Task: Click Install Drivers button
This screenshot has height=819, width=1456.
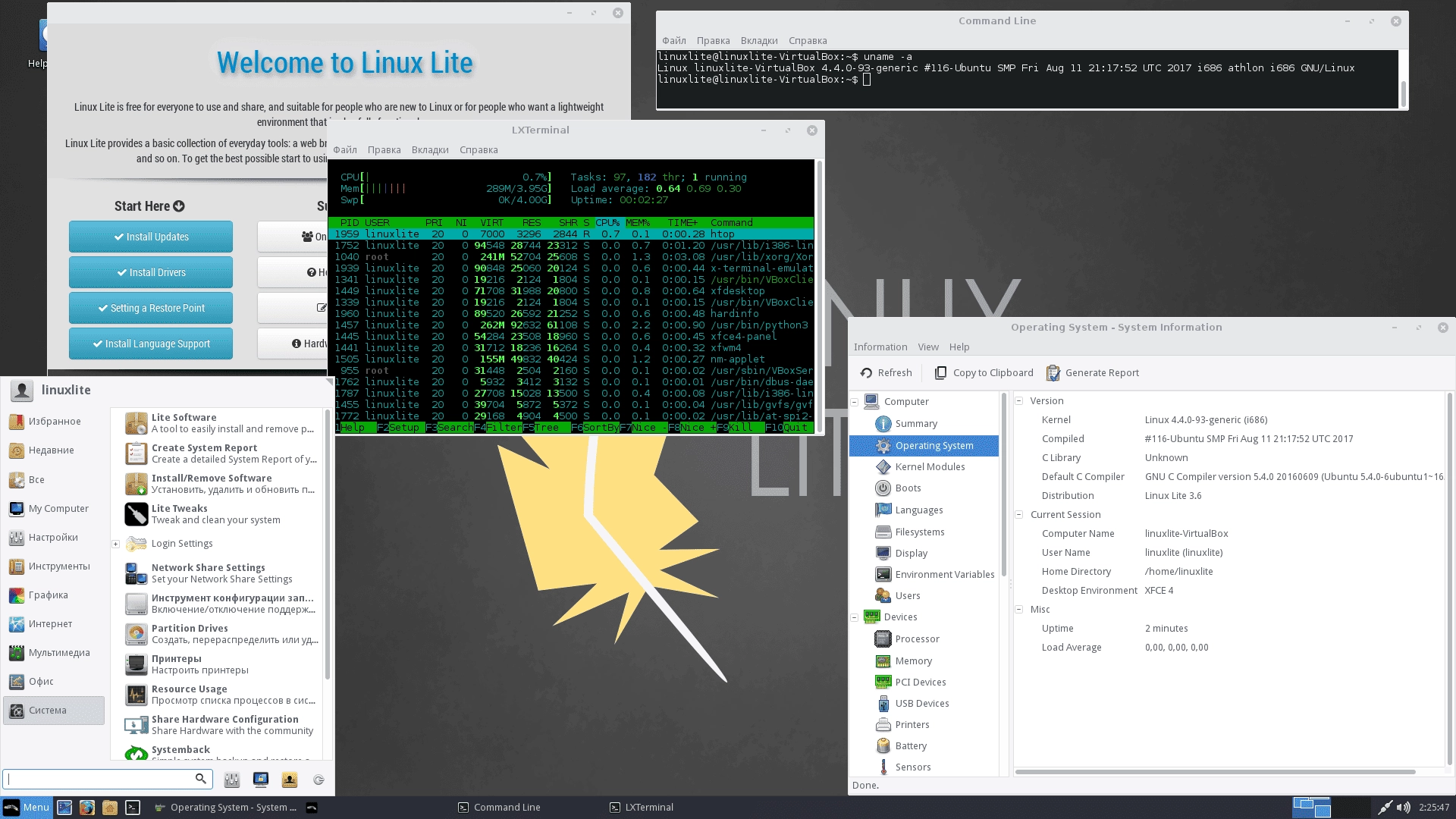Action: (151, 273)
